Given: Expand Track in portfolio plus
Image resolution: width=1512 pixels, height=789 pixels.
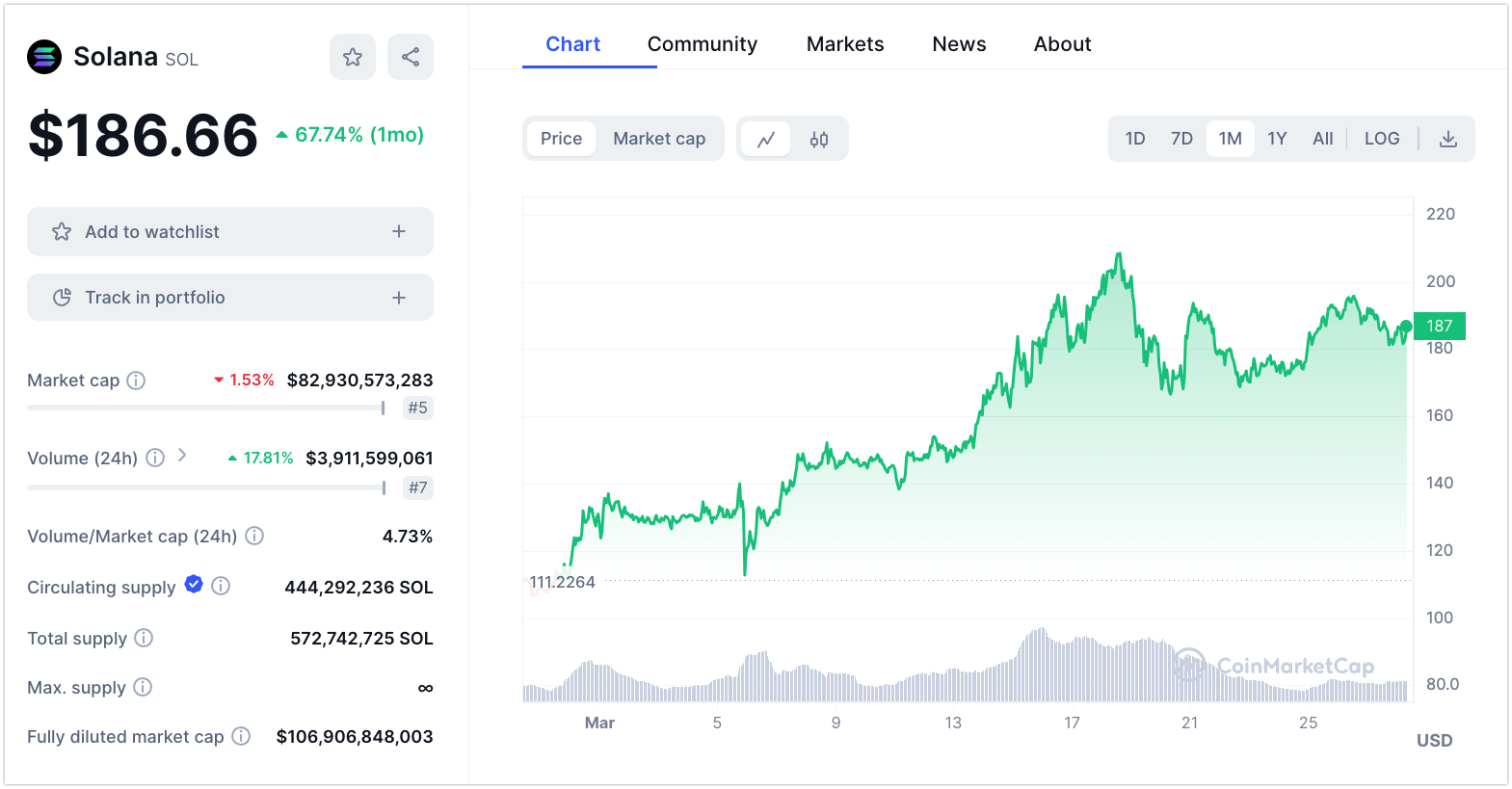Looking at the screenshot, I should click(399, 298).
